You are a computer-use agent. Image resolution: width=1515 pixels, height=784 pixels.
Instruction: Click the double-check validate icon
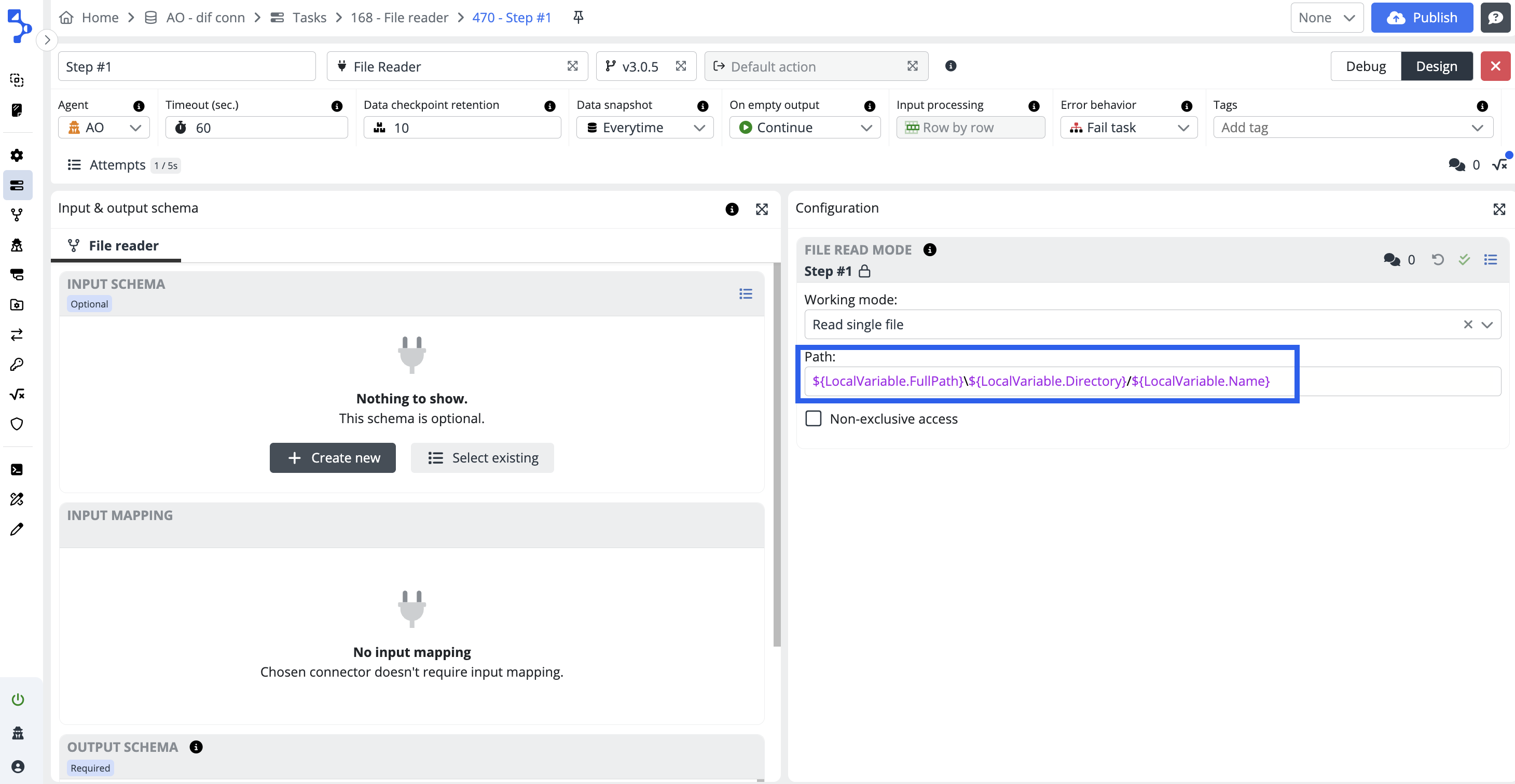click(1464, 260)
